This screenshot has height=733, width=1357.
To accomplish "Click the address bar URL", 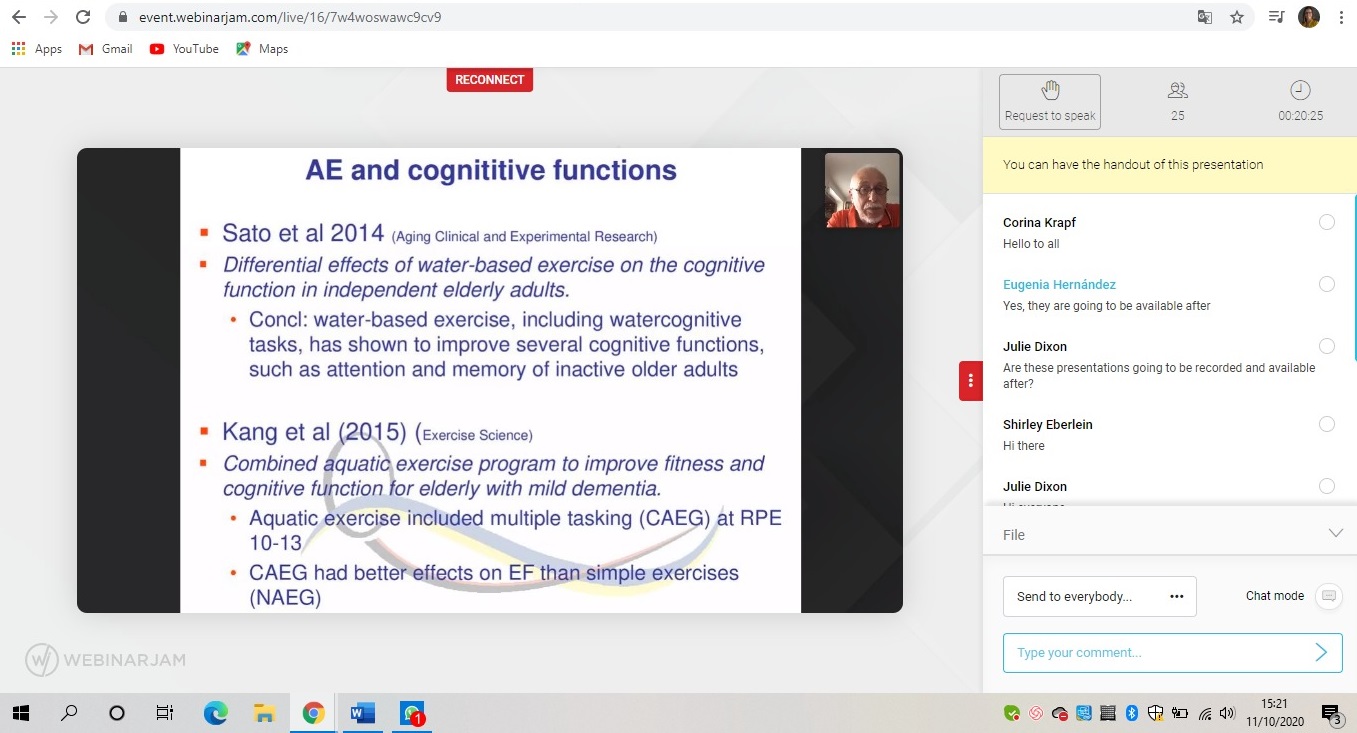I will pyautogui.click(x=290, y=17).
